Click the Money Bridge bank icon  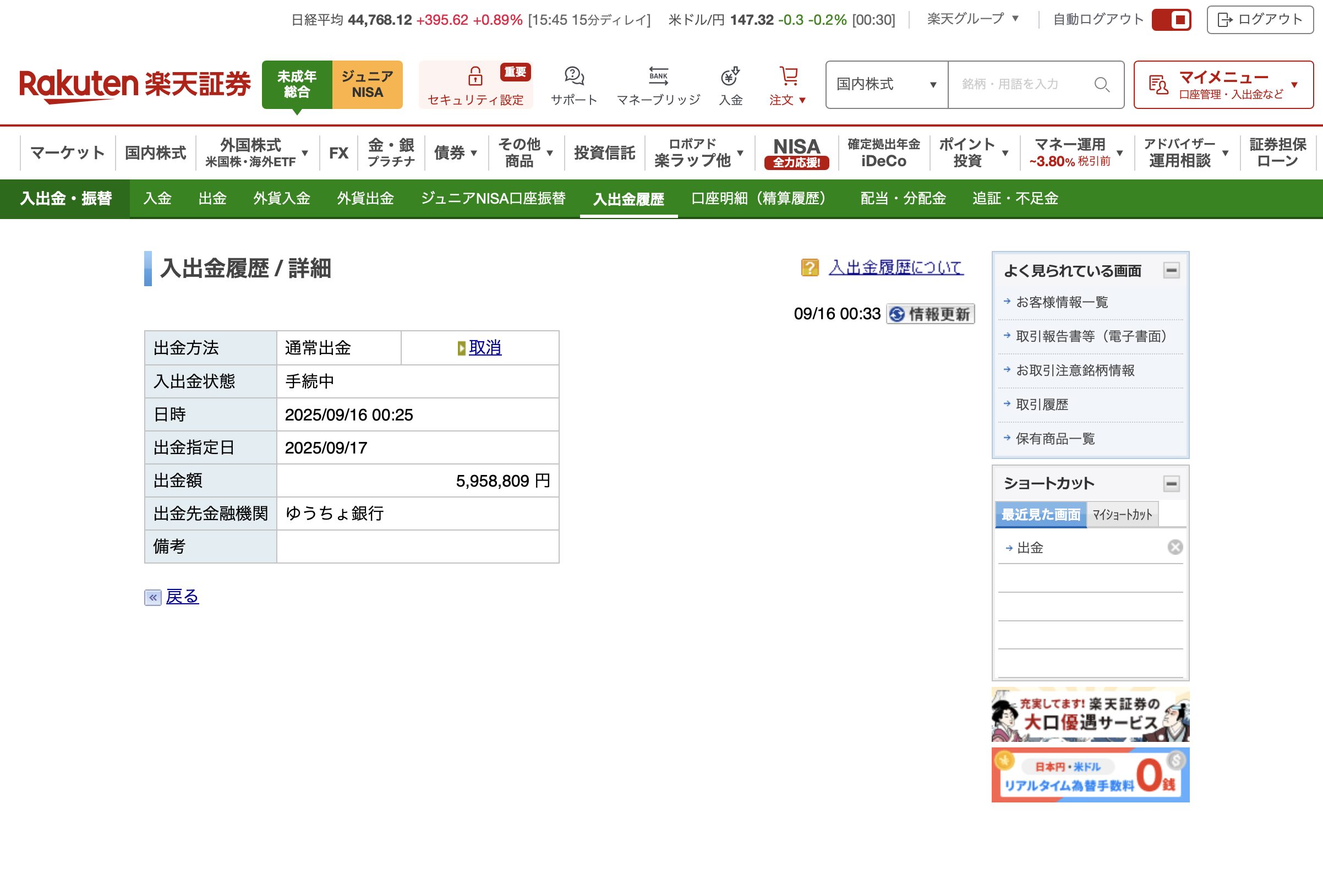click(658, 77)
